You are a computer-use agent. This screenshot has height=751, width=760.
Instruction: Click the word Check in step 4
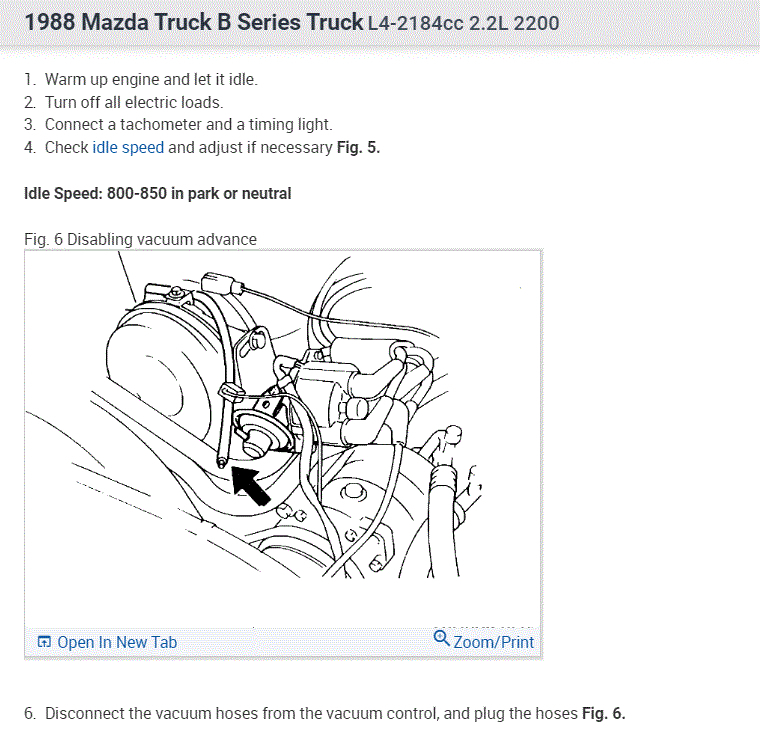pyautogui.click(x=66, y=147)
